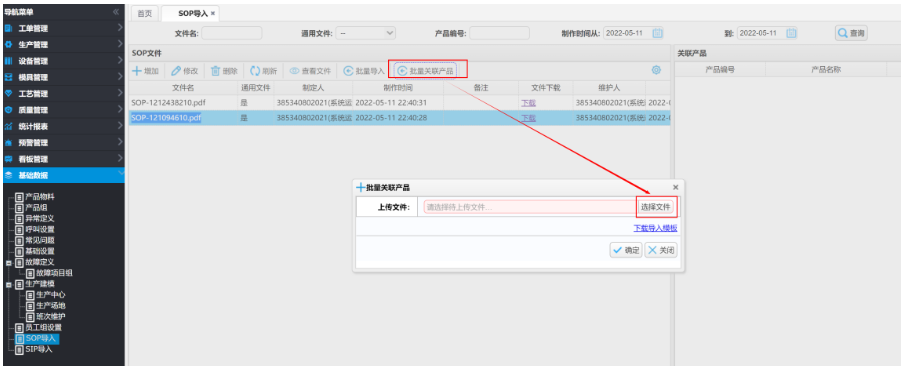Click the 选择文件 button
This screenshot has width=904, height=370.
656,207
